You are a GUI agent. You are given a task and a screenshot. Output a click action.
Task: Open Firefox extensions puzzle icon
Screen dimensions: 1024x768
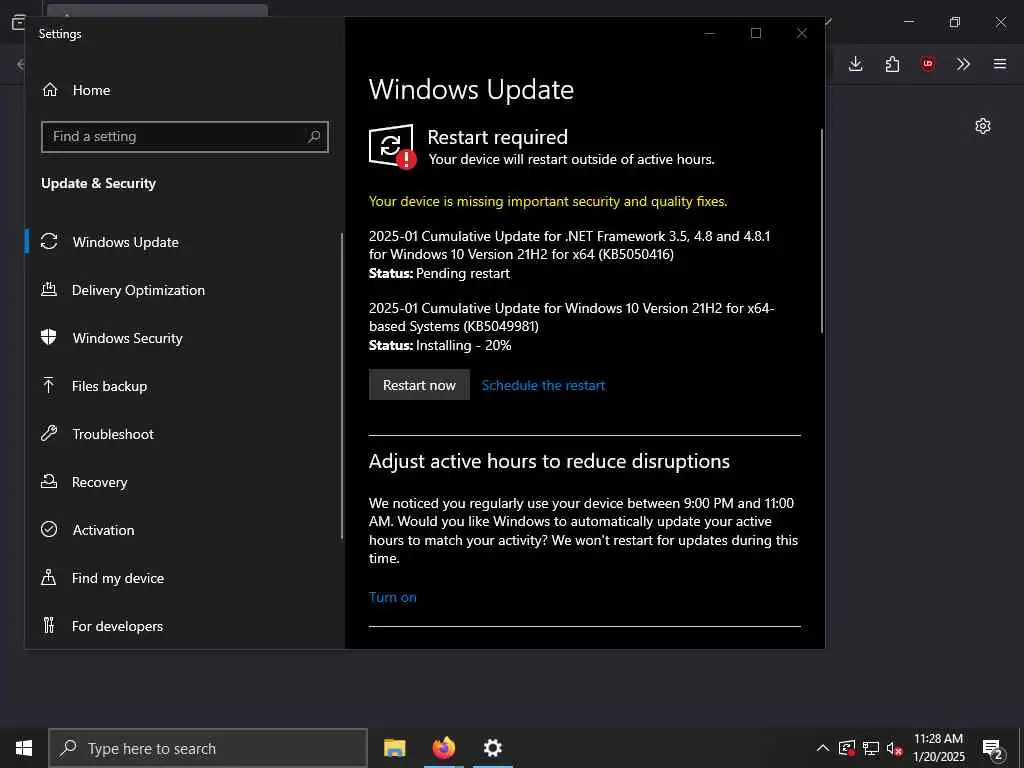point(892,63)
